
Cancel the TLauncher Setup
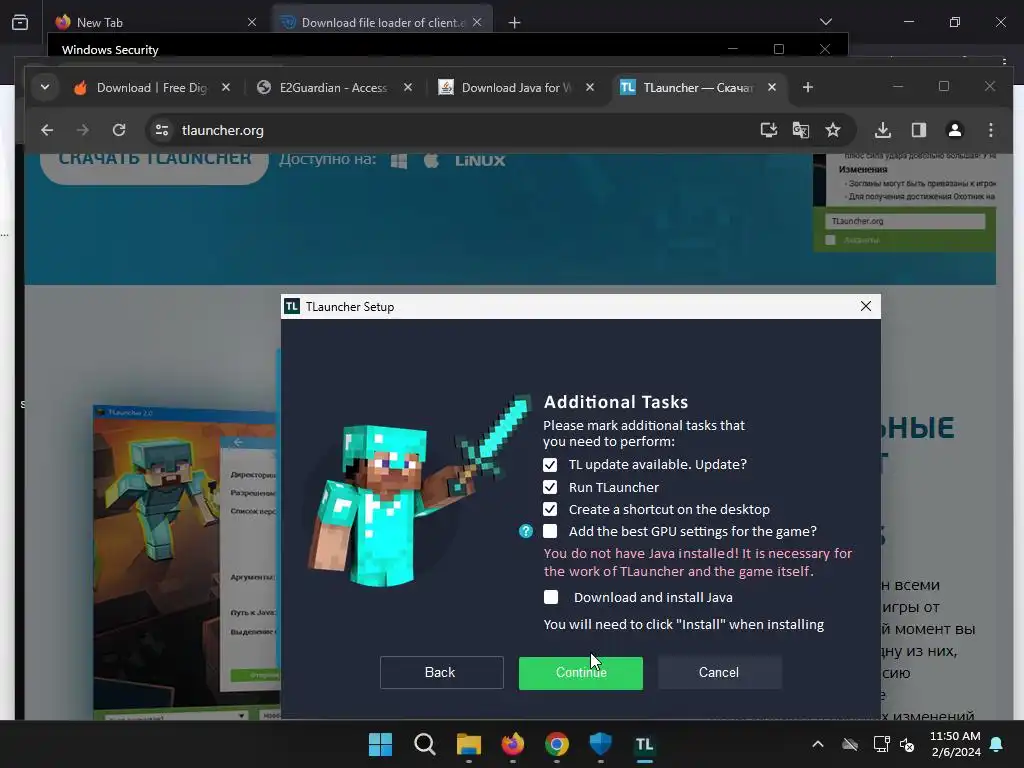click(x=719, y=673)
